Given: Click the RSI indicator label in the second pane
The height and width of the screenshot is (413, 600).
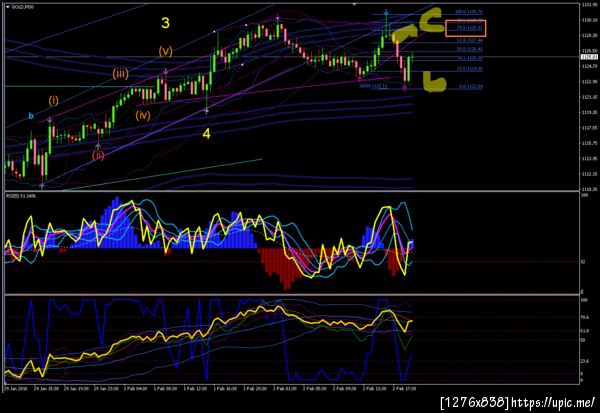Looking at the screenshot, I should (20, 196).
